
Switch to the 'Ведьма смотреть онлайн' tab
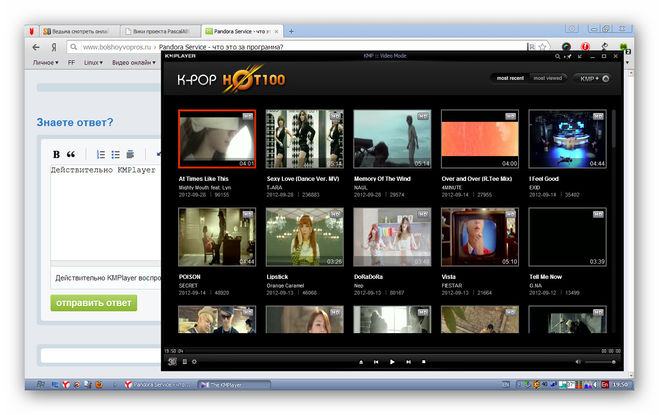(x=79, y=31)
